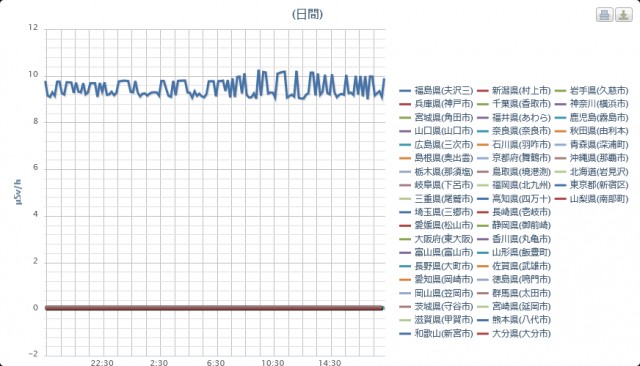Toggle 鹿児島(霧島市) legend entry
The image size is (640, 366).
coord(591,118)
